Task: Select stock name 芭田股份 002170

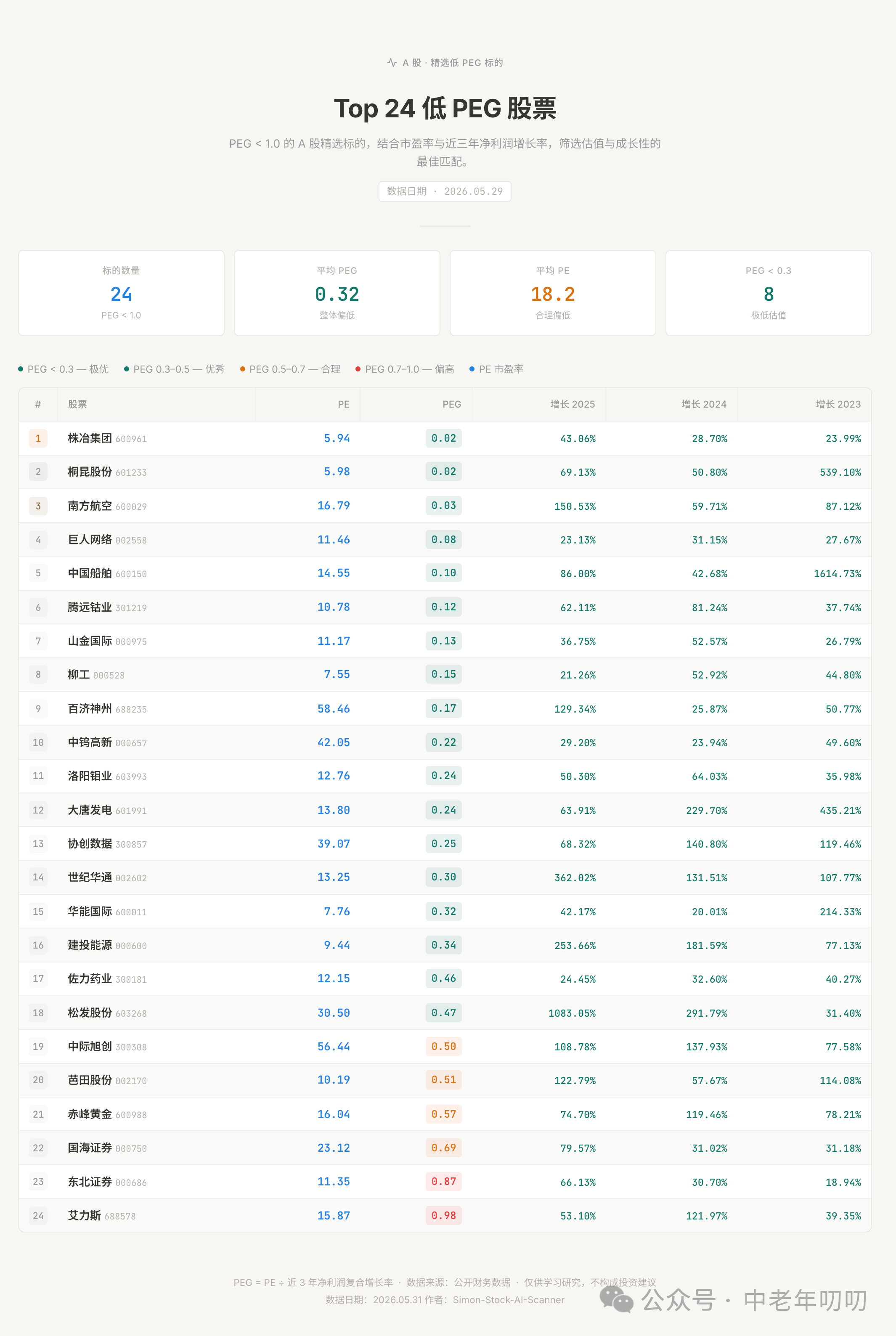Action: [x=107, y=1080]
